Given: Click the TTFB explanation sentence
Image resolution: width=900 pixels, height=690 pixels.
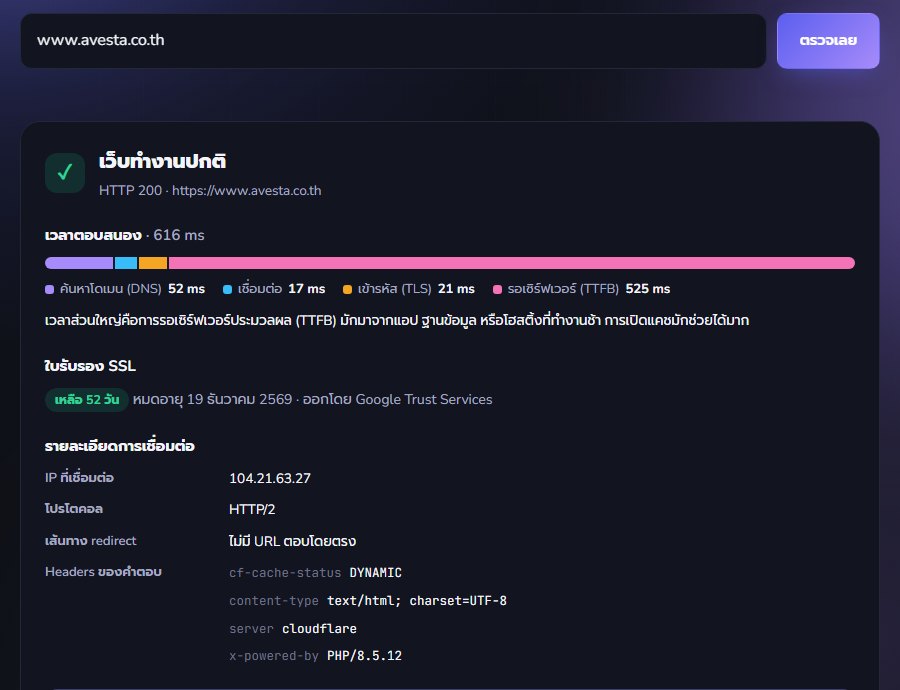Looking at the screenshot, I should (397, 320).
